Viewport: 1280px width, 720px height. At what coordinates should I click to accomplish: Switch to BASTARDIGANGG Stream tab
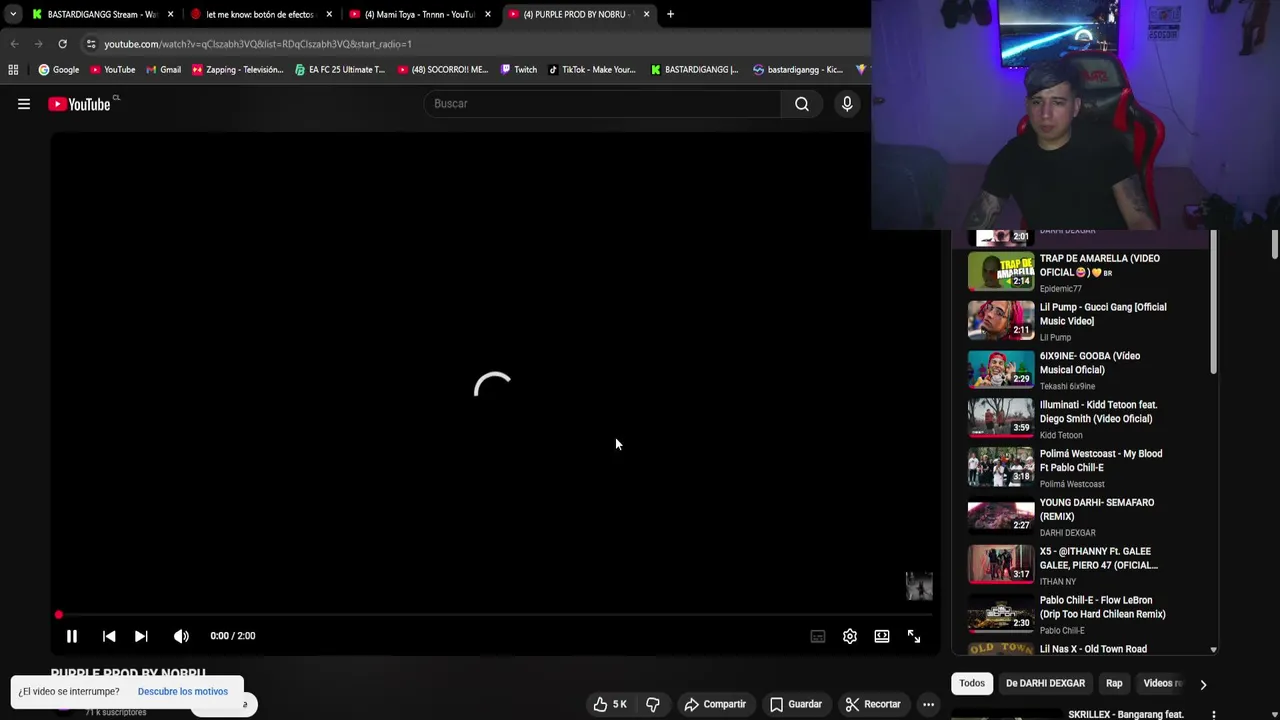click(101, 14)
